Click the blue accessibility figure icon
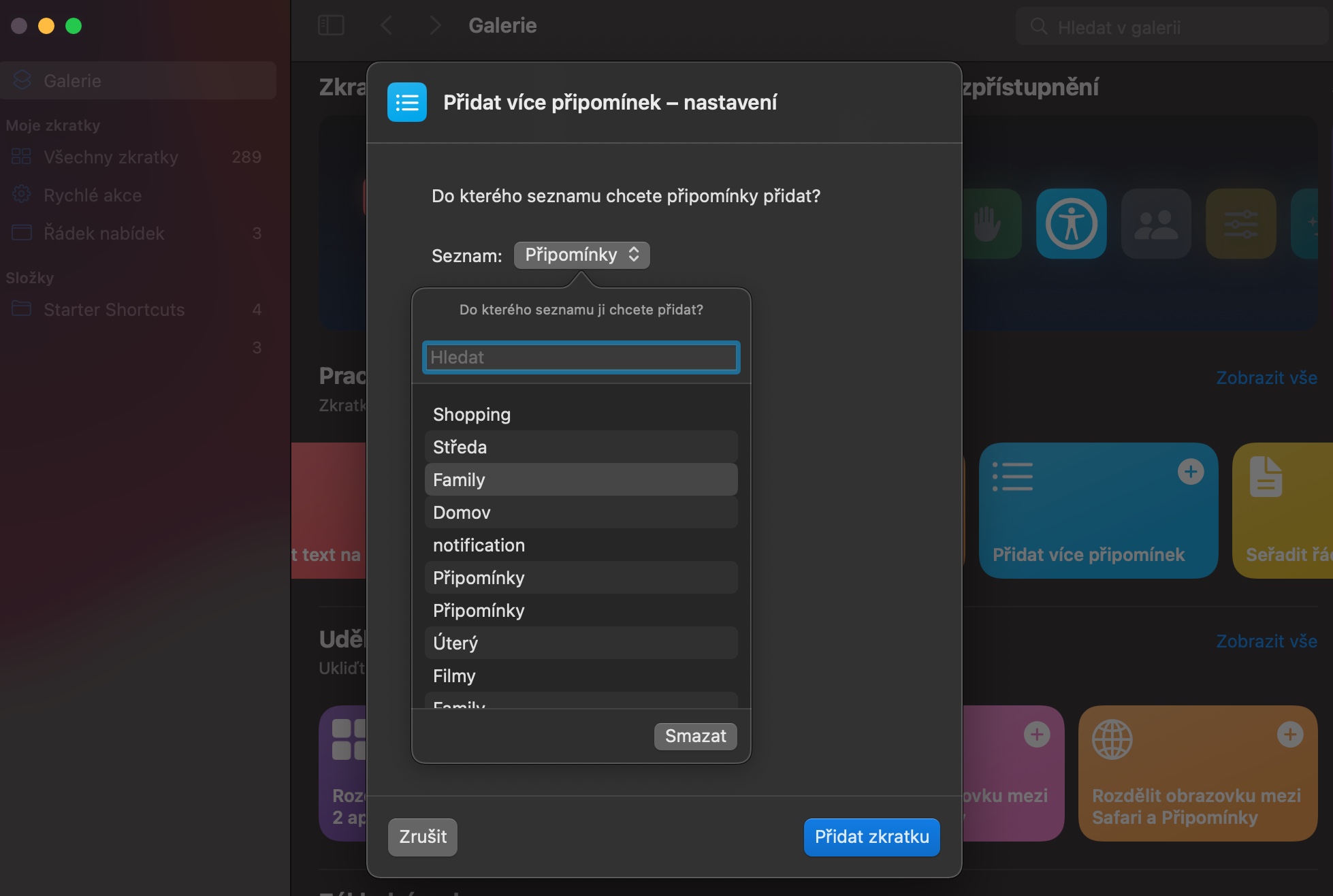This screenshot has height=896, width=1333. click(1071, 223)
